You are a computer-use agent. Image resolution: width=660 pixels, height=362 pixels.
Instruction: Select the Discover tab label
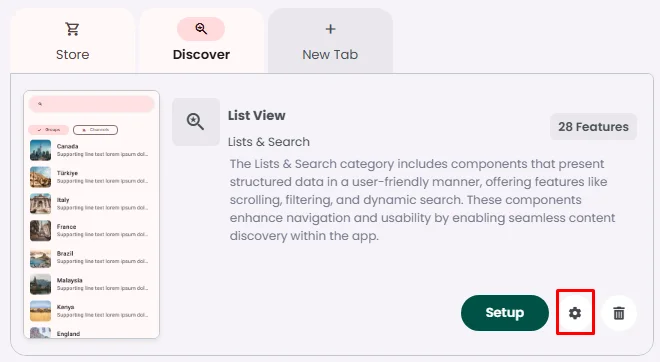pos(201,54)
